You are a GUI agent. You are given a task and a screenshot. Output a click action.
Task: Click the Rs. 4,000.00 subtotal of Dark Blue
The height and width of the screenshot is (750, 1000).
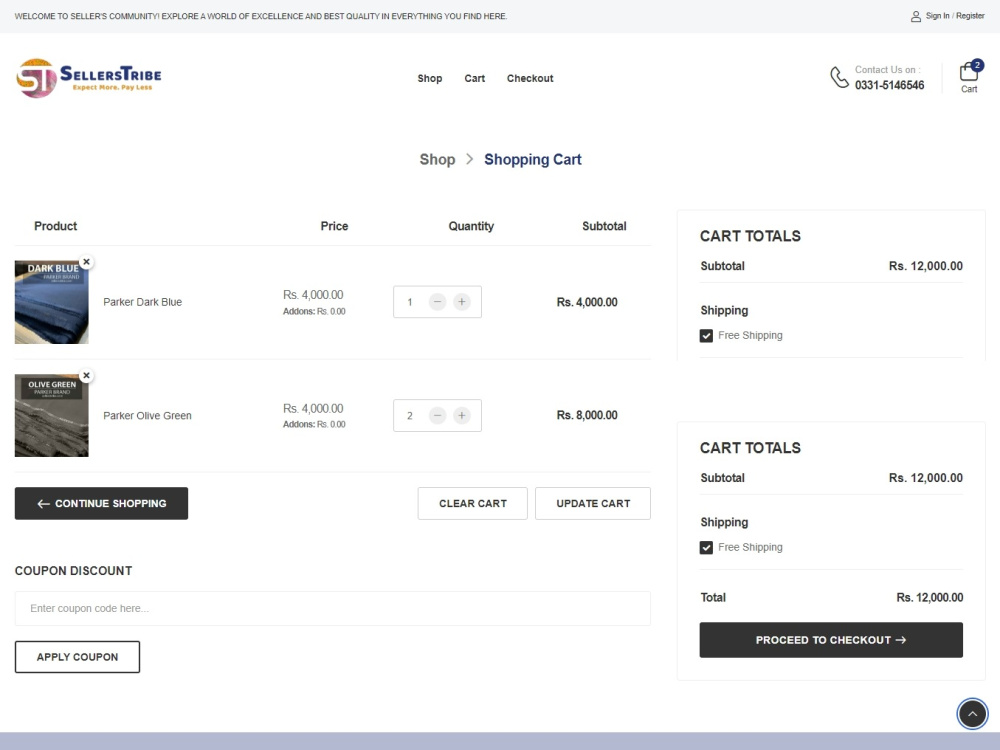tap(587, 302)
